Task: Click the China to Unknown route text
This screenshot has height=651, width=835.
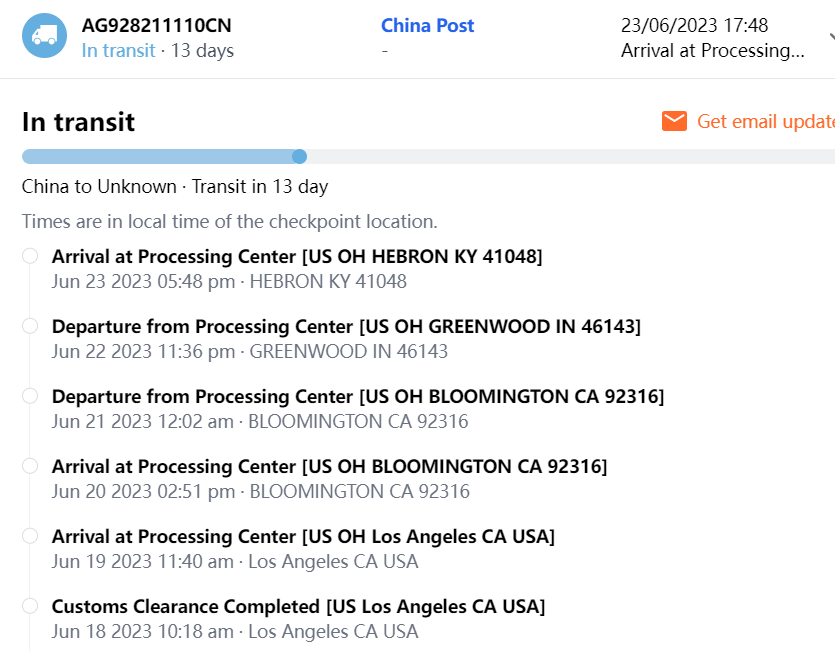Action: [98, 187]
